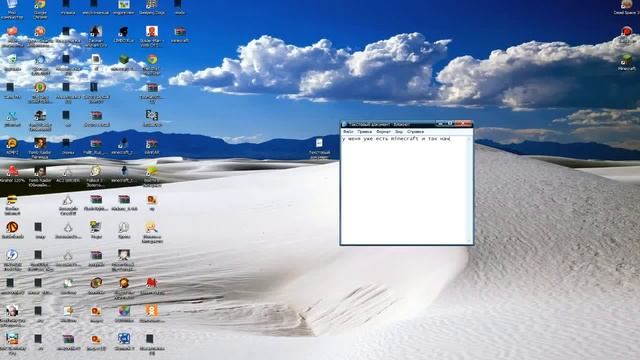Select the green round icon with yellow ring

[x=40, y=87]
